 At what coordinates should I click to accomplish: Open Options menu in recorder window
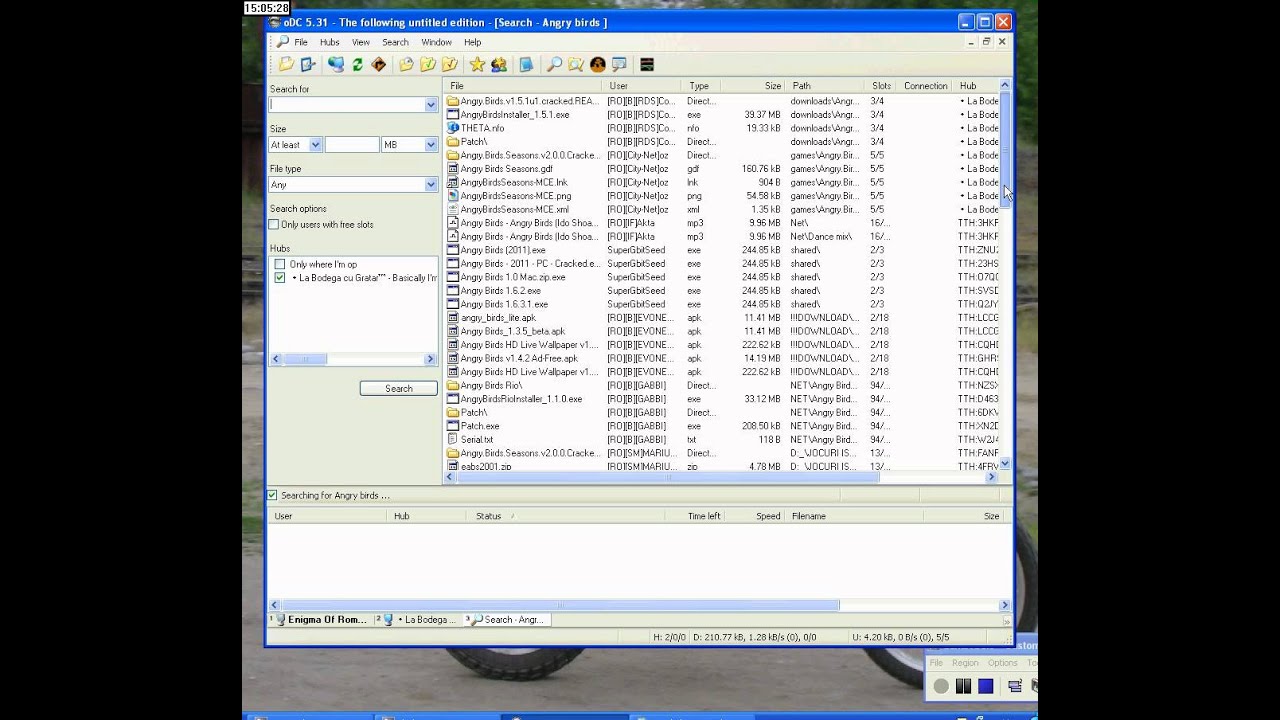pyautogui.click(x=1002, y=663)
